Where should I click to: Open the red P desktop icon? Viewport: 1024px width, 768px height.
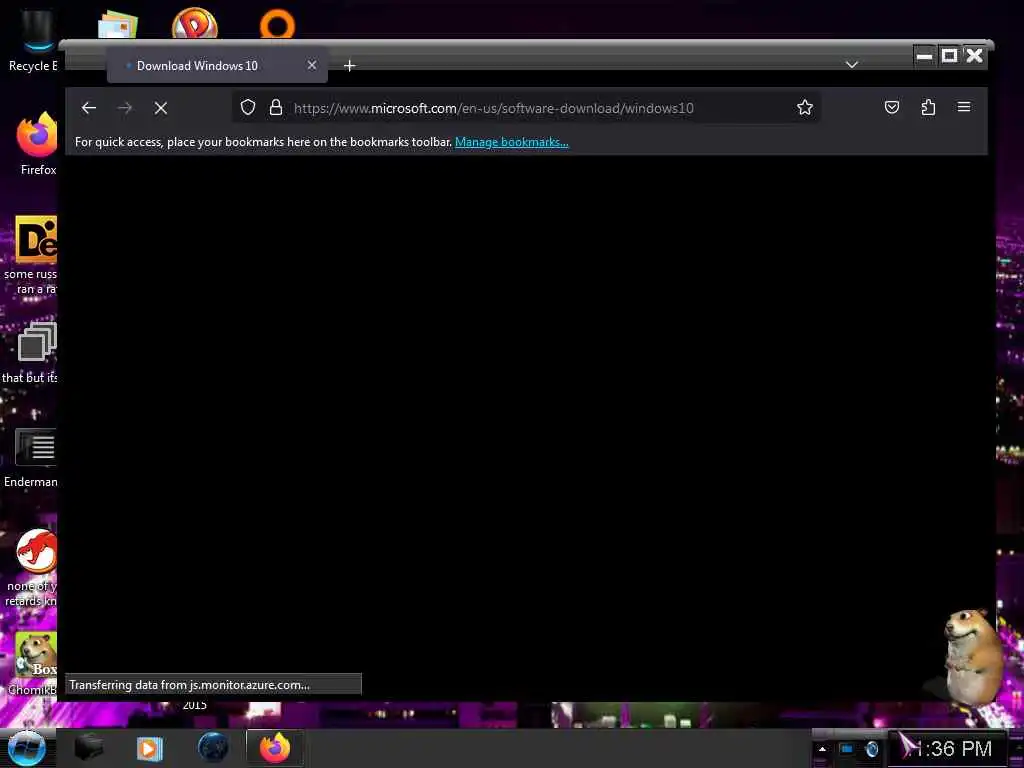195,24
